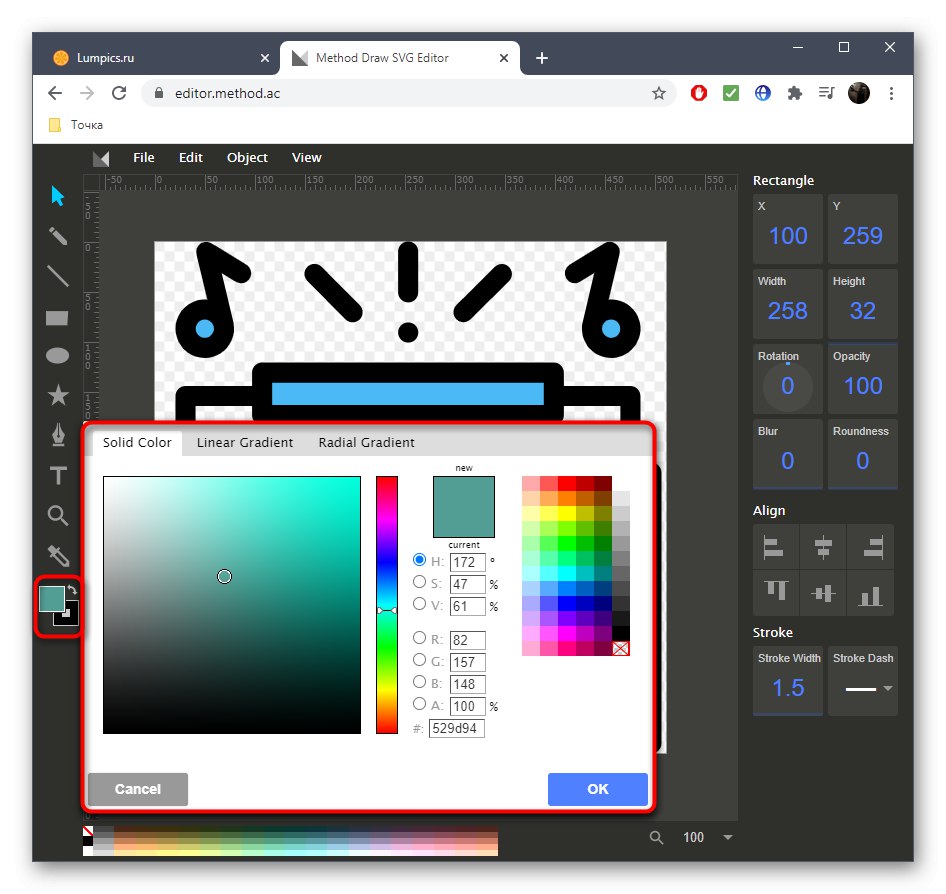Open a new browser tab
This screenshot has width=946, height=894.
(542, 58)
